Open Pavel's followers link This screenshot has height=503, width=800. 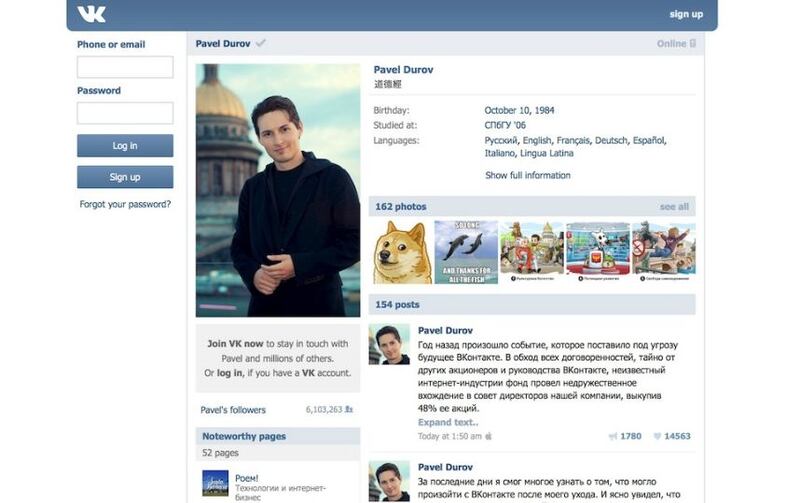(233, 410)
